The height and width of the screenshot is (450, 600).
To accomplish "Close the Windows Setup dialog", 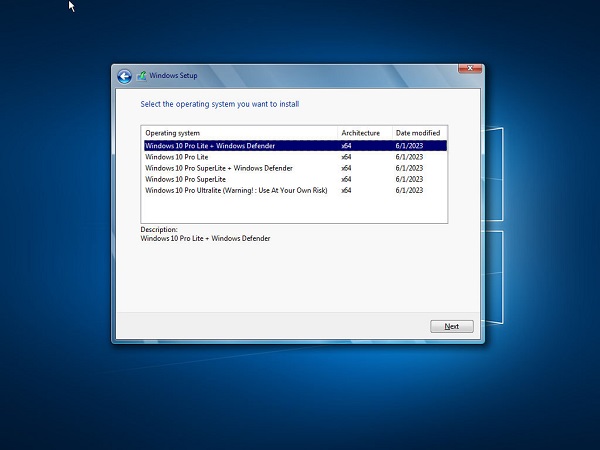I will 470,68.
